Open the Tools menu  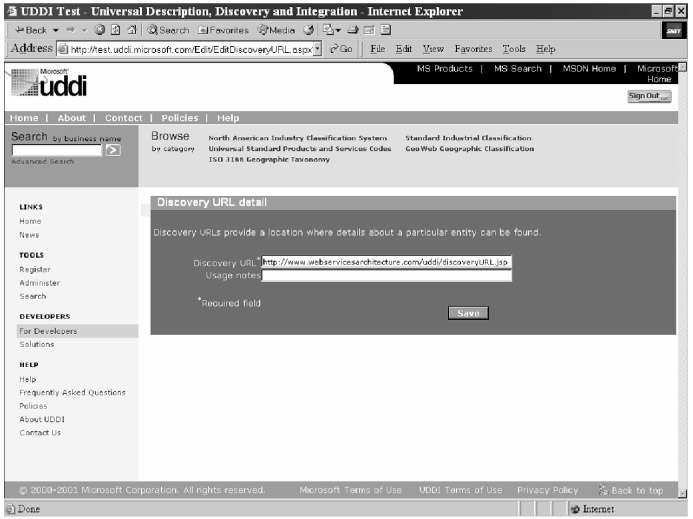click(514, 49)
